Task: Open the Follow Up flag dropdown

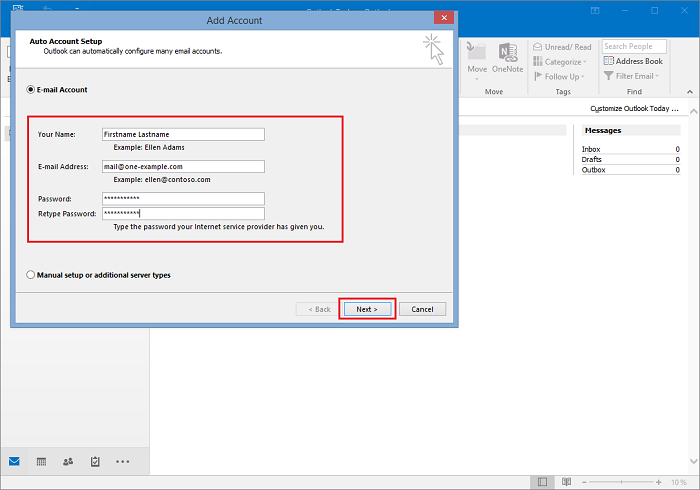Action: [x=559, y=76]
